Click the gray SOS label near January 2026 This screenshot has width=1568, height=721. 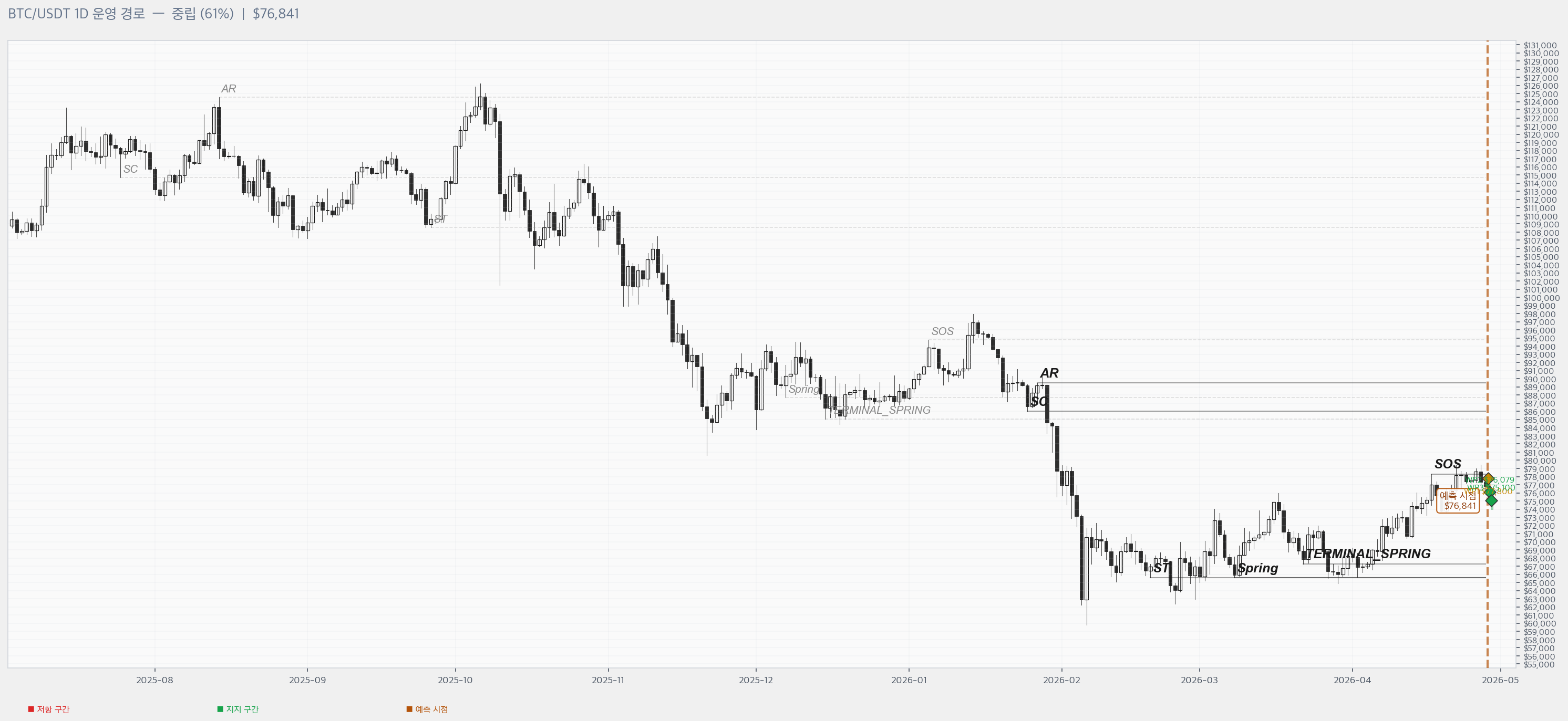(942, 331)
